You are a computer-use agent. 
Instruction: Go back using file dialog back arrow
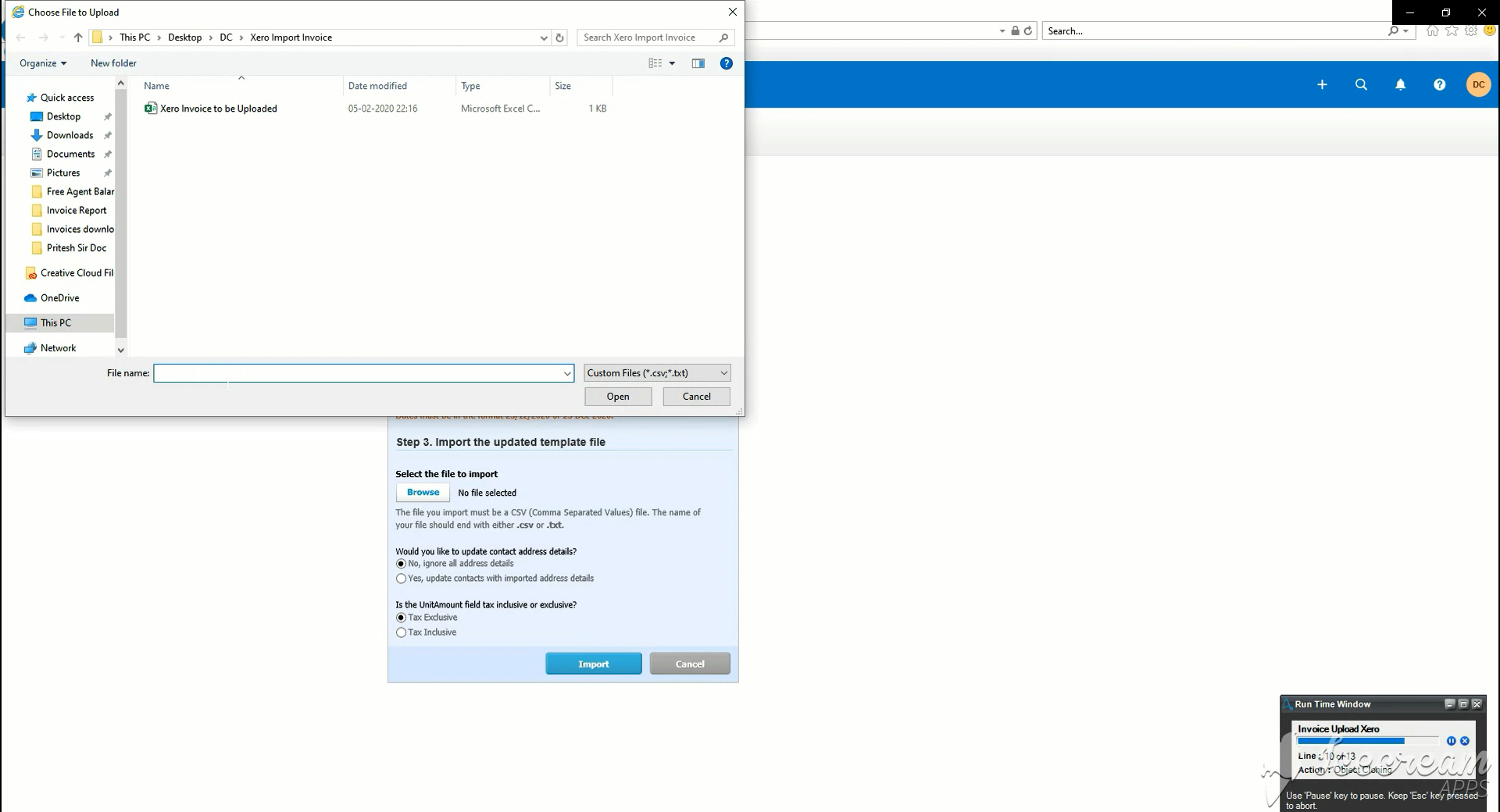click(x=21, y=37)
